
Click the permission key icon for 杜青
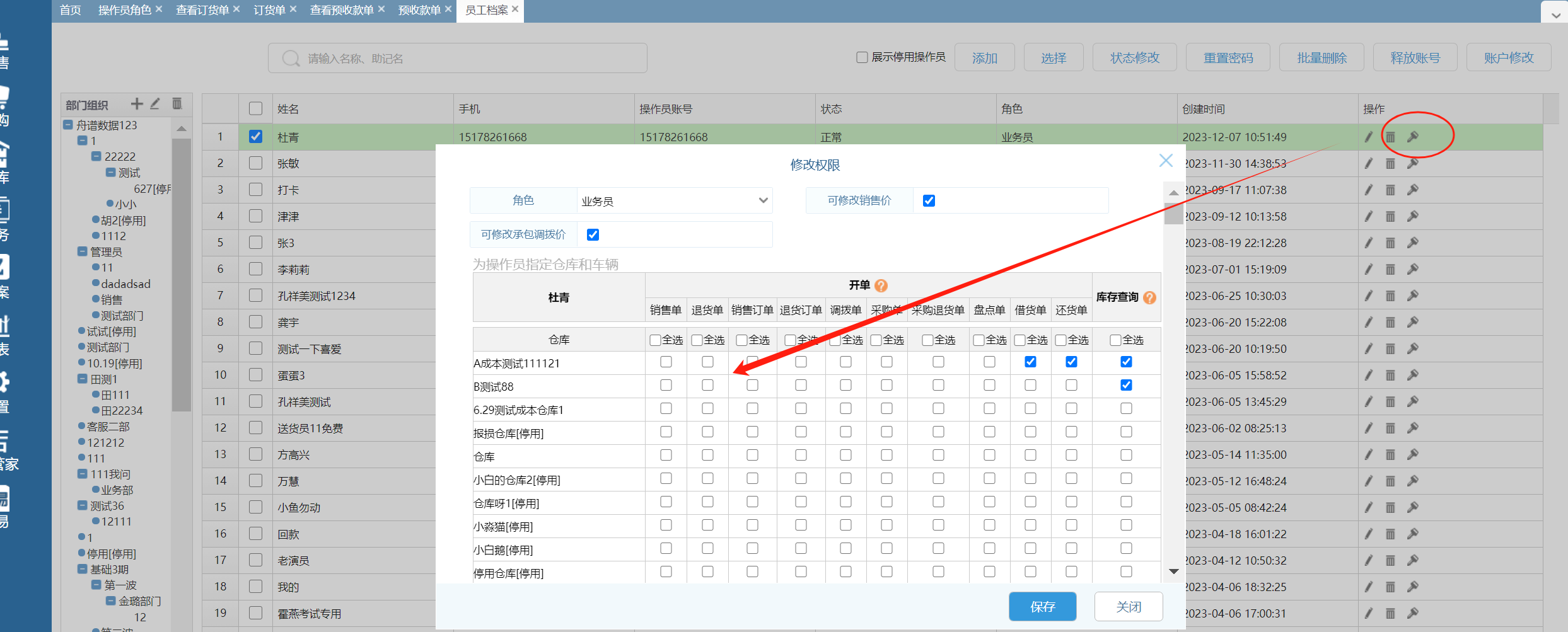click(1413, 137)
